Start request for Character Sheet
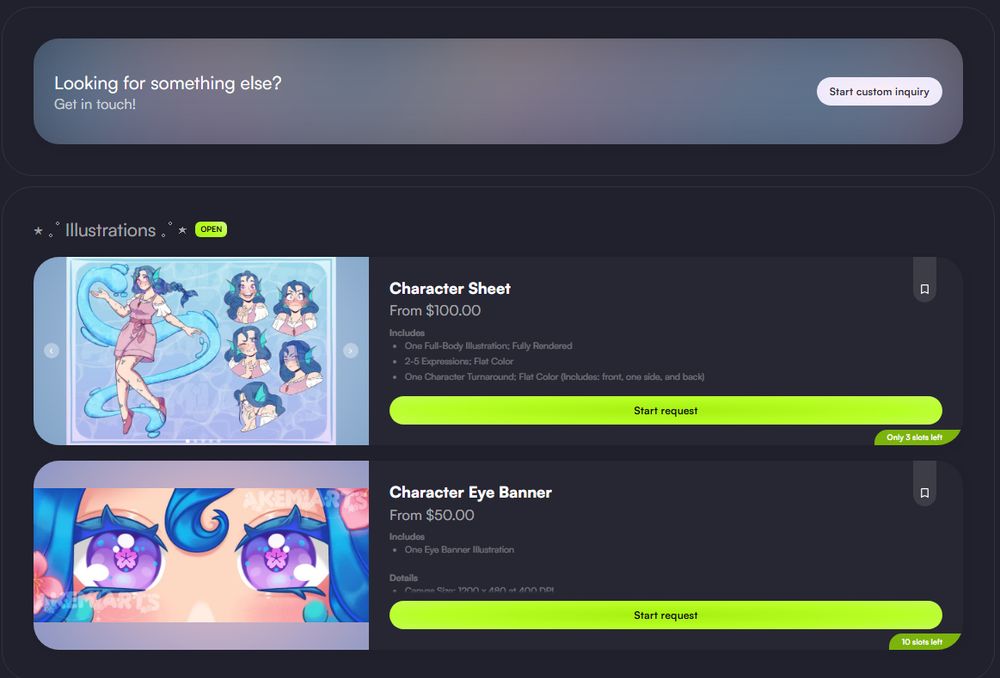Screen dimensions: 1000x678 pyautogui.click(x=665, y=410)
